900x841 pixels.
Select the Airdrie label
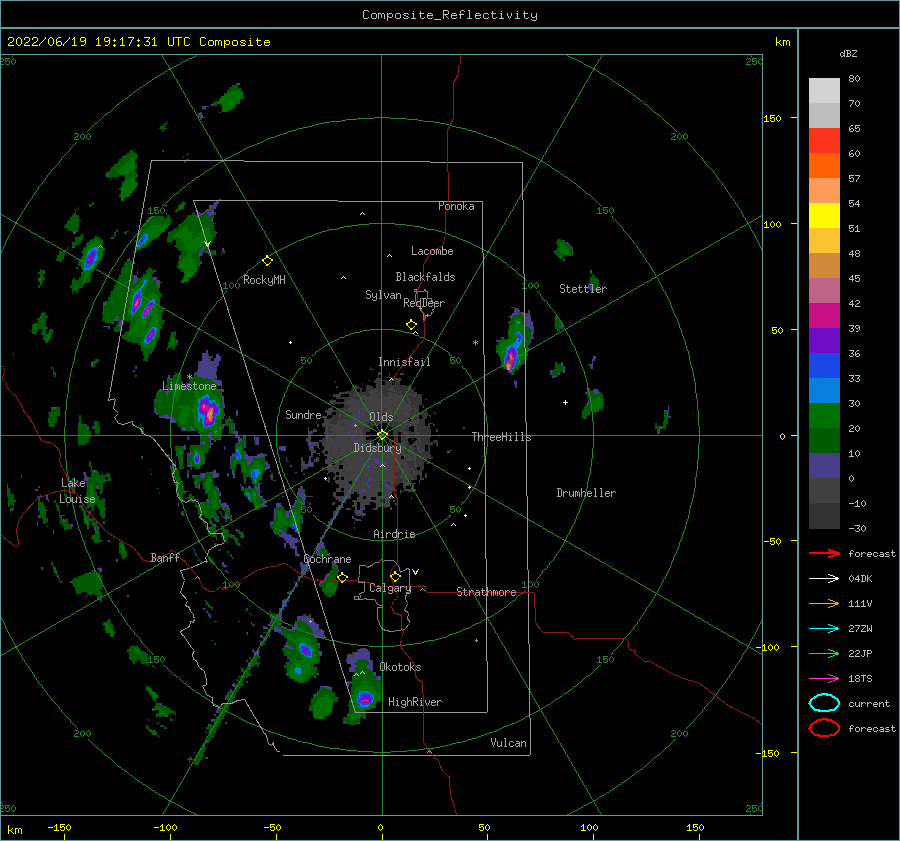pos(394,534)
